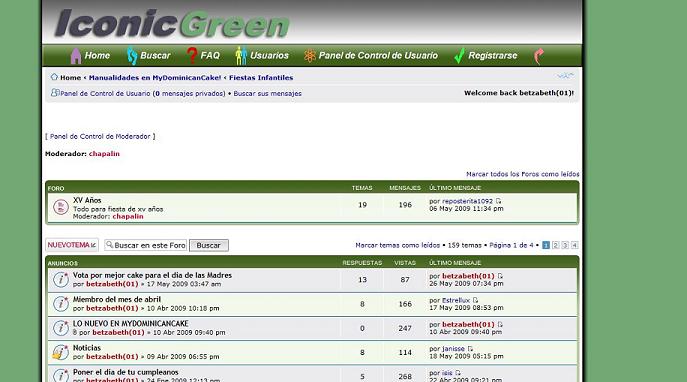Click the Buscar search button
Image resolution: width=687 pixels, height=382 pixels.
pos(209,245)
